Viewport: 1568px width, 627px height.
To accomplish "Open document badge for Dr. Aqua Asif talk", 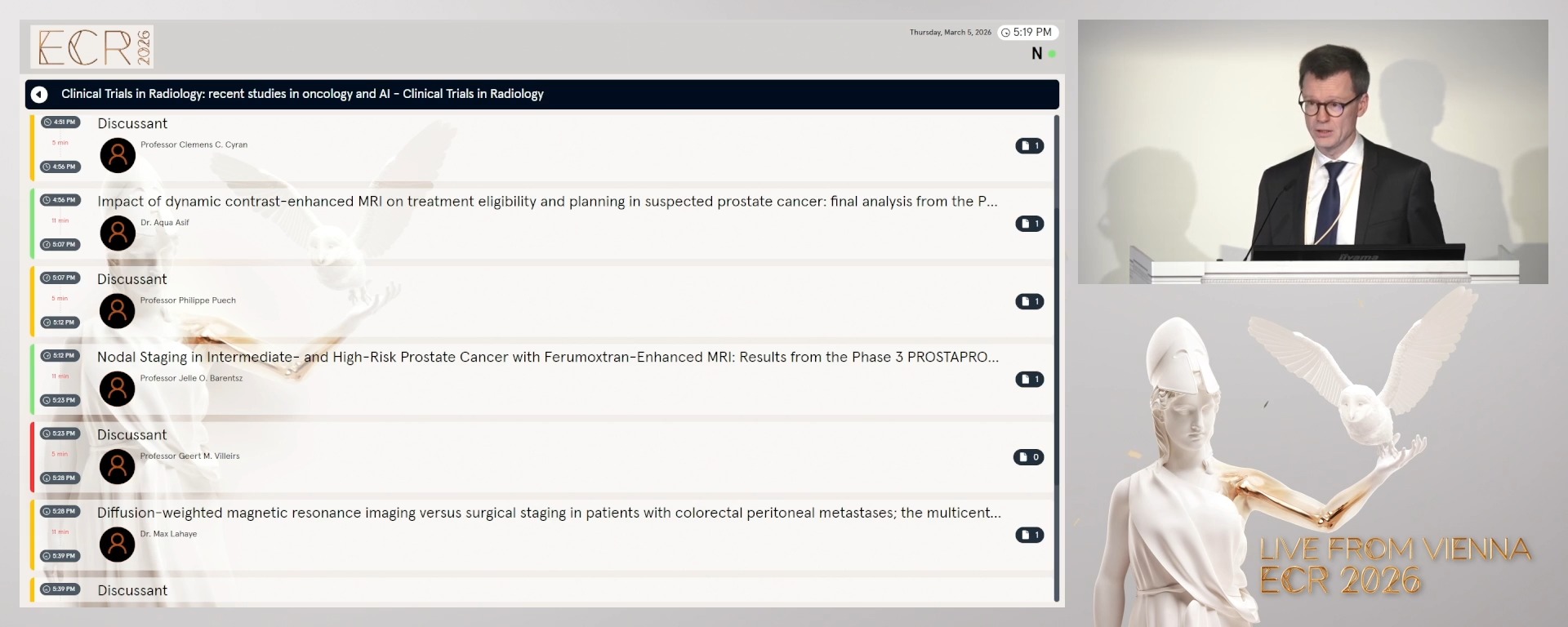I will click(1029, 224).
